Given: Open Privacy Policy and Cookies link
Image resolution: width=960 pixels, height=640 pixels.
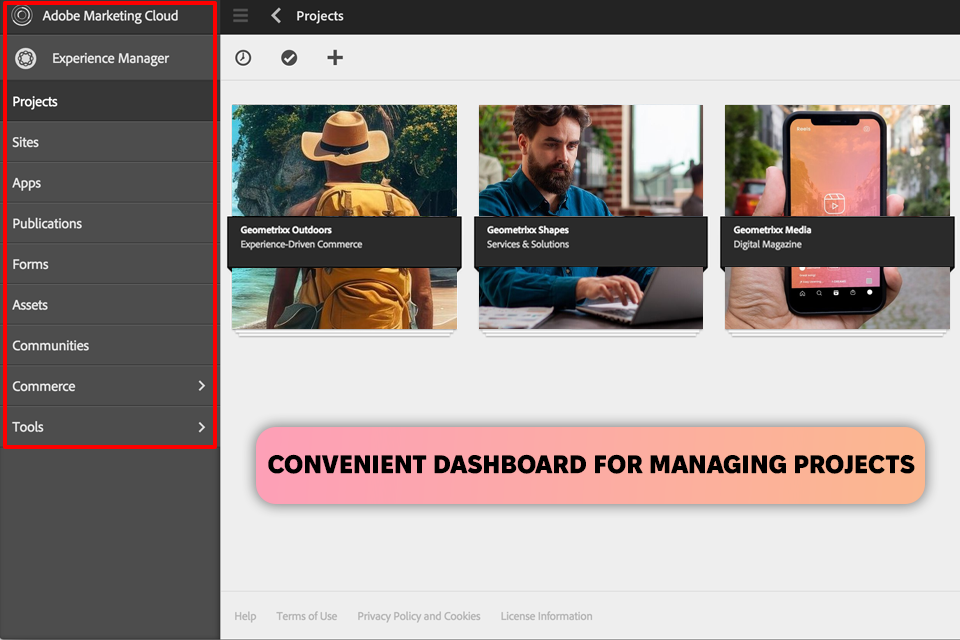Looking at the screenshot, I should tap(419, 616).
